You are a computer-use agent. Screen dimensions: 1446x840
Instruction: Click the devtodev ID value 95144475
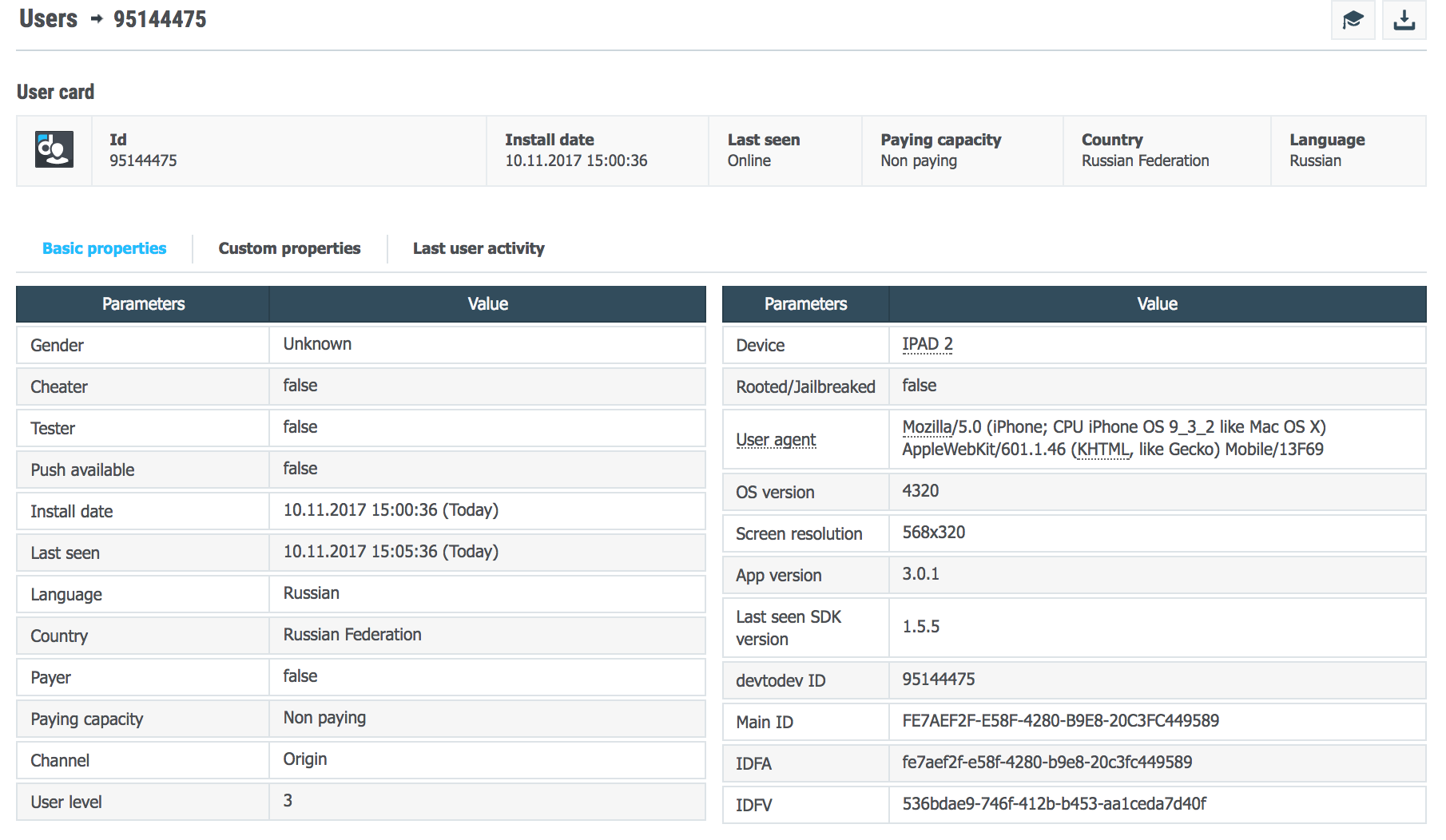[938, 680]
